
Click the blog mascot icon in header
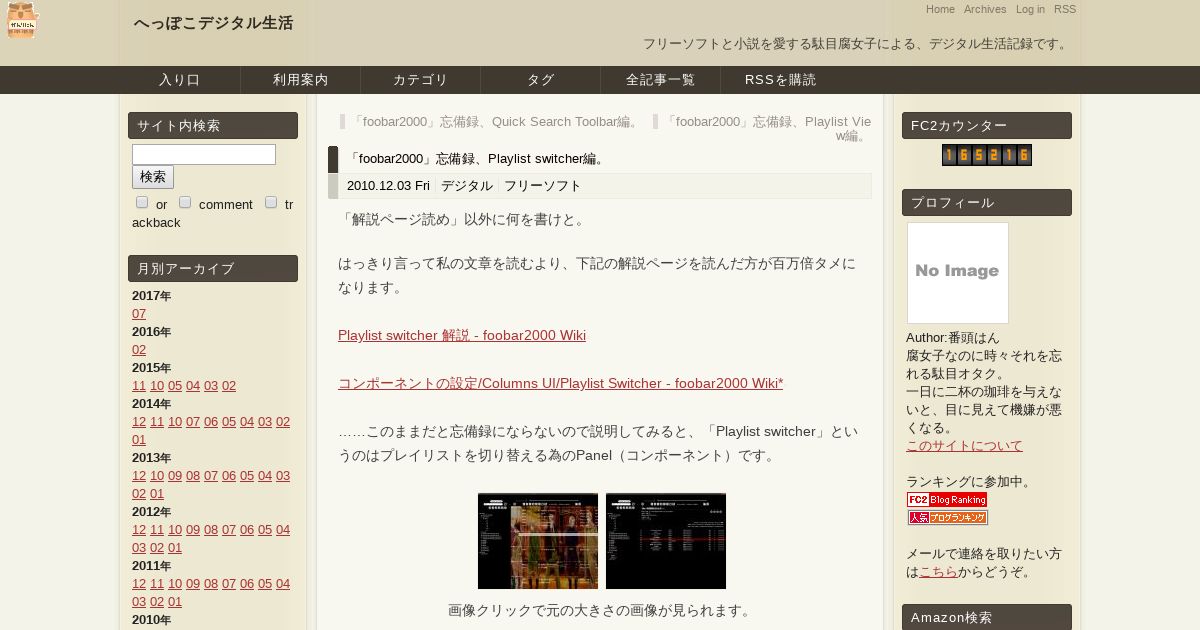point(22,20)
